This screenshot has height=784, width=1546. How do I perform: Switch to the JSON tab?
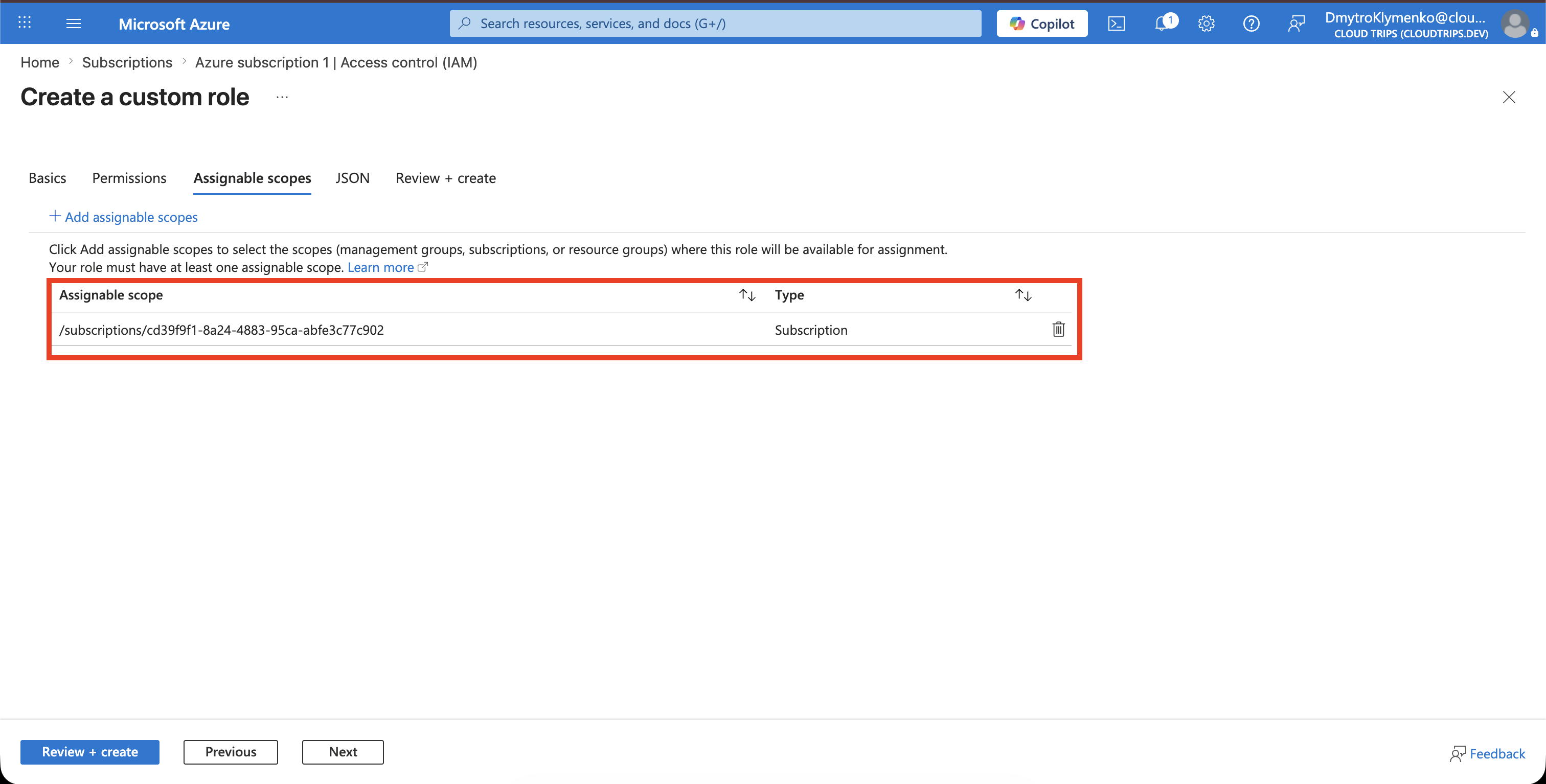(352, 178)
